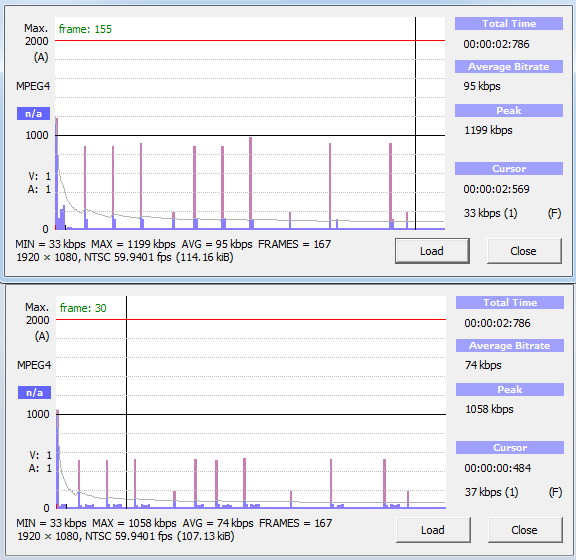Viewport: 576px width, 560px height.
Task: Click Close in the frame 155 window
Action: coord(524,251)
